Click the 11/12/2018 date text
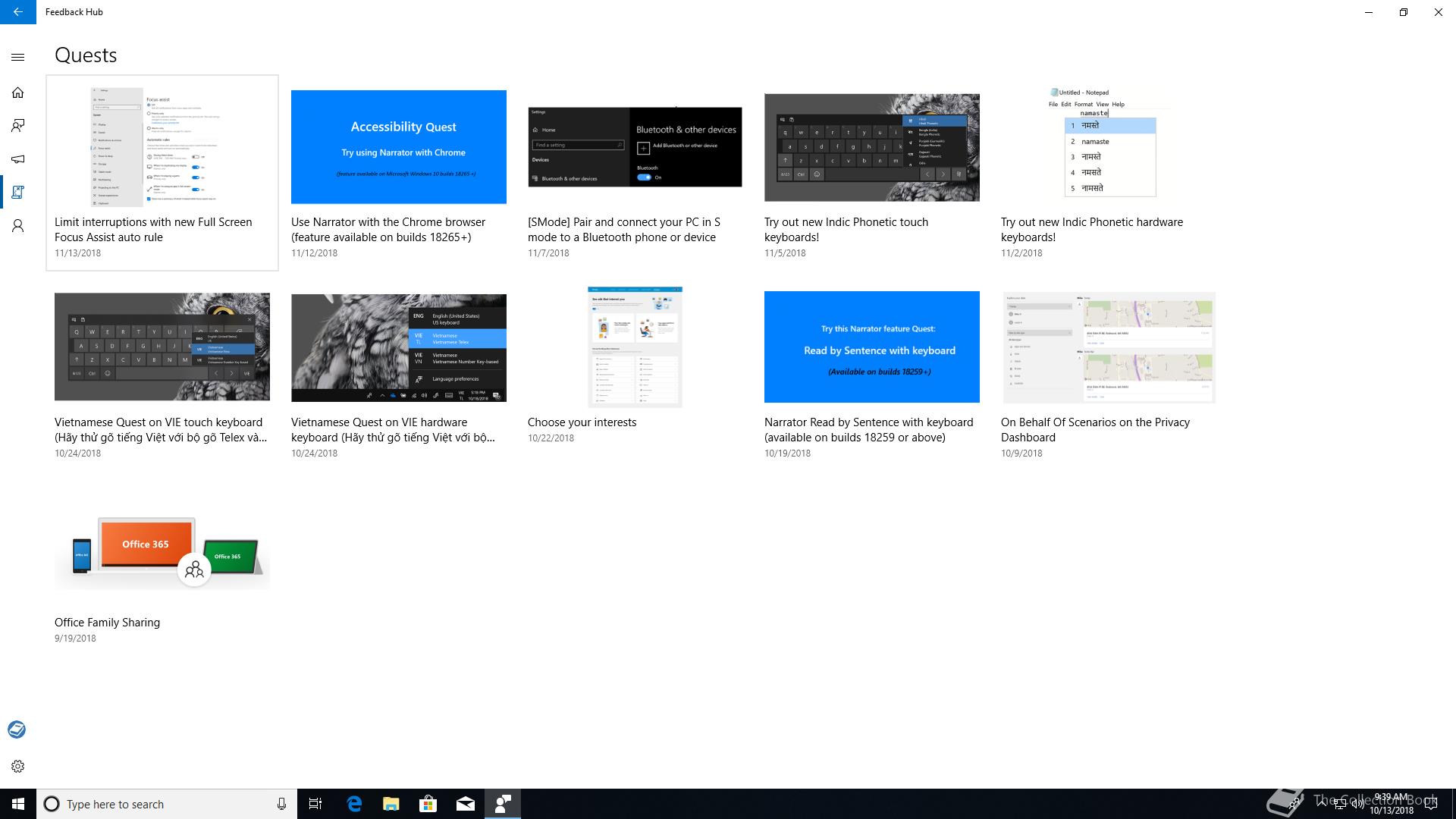 click(x=314, y=253)
